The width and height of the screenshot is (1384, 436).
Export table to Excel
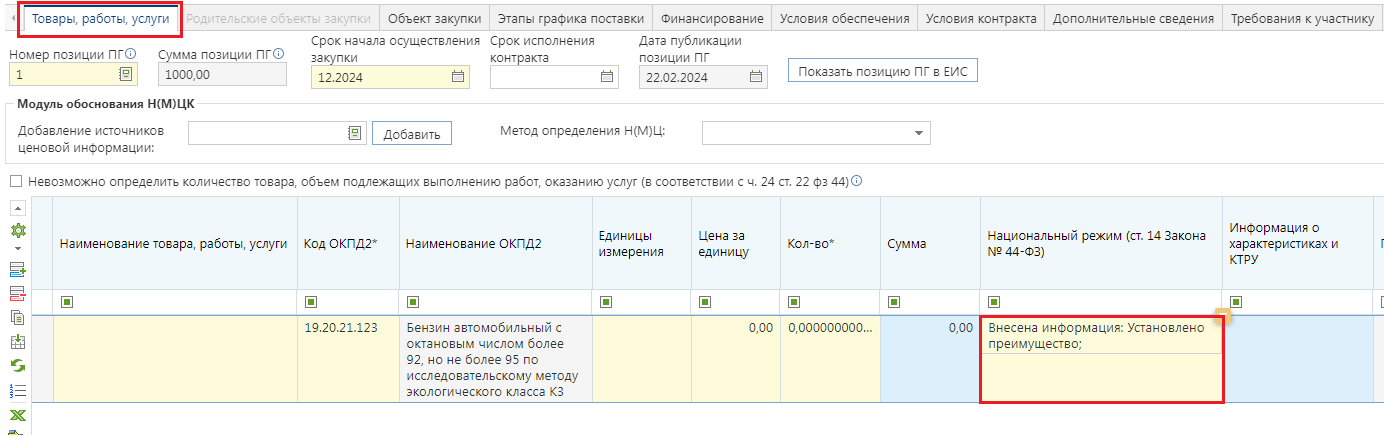coord(17,415)
